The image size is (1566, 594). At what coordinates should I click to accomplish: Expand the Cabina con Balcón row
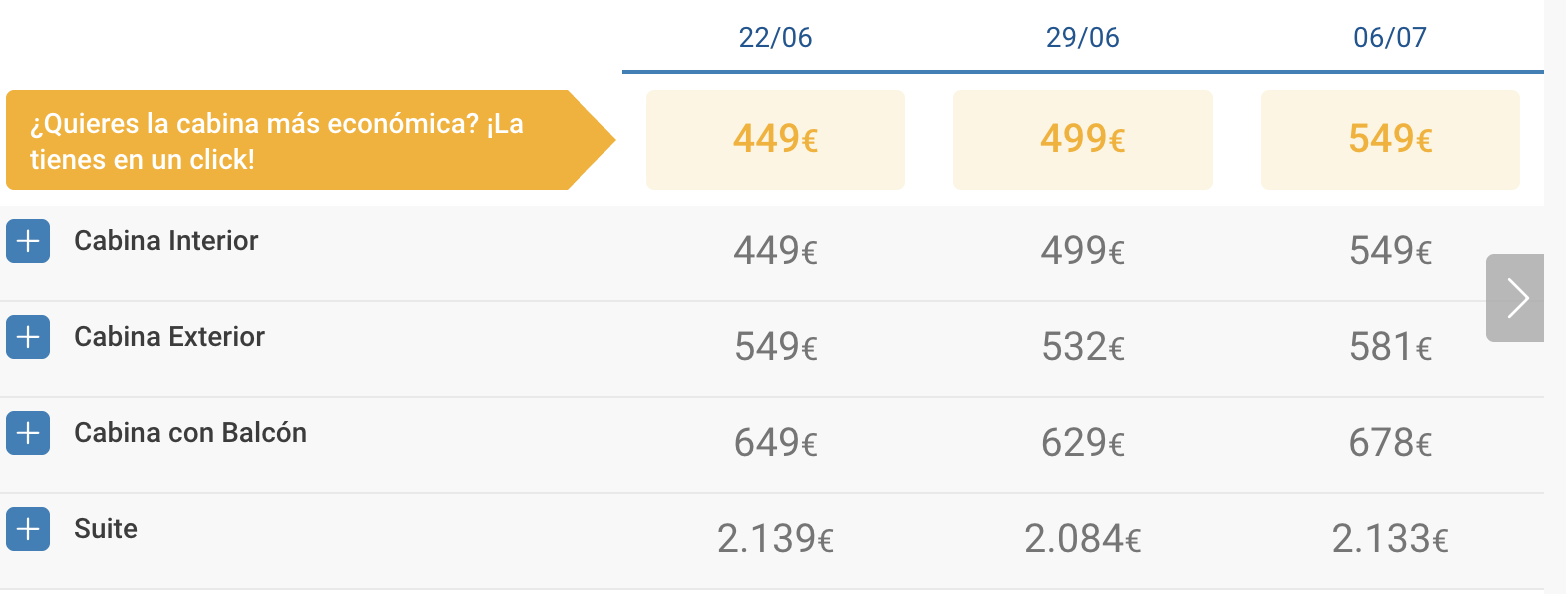point(28,433)
